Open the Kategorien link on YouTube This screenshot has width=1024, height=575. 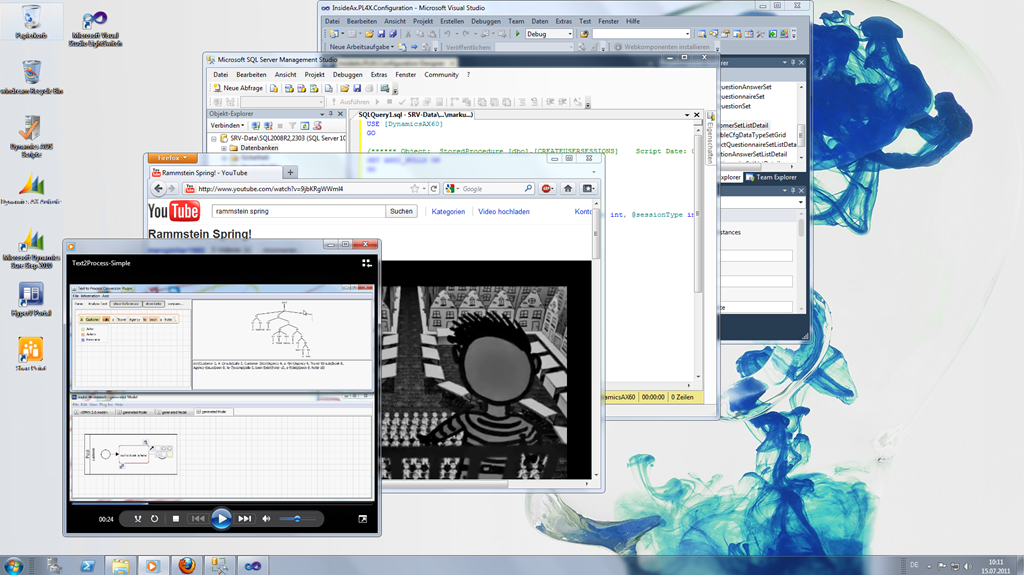448,212
